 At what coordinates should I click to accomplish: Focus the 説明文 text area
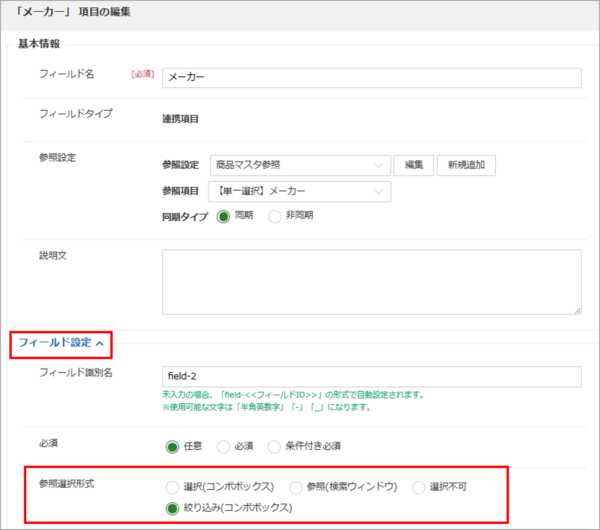pyautogui.click(x=371, y=282)
